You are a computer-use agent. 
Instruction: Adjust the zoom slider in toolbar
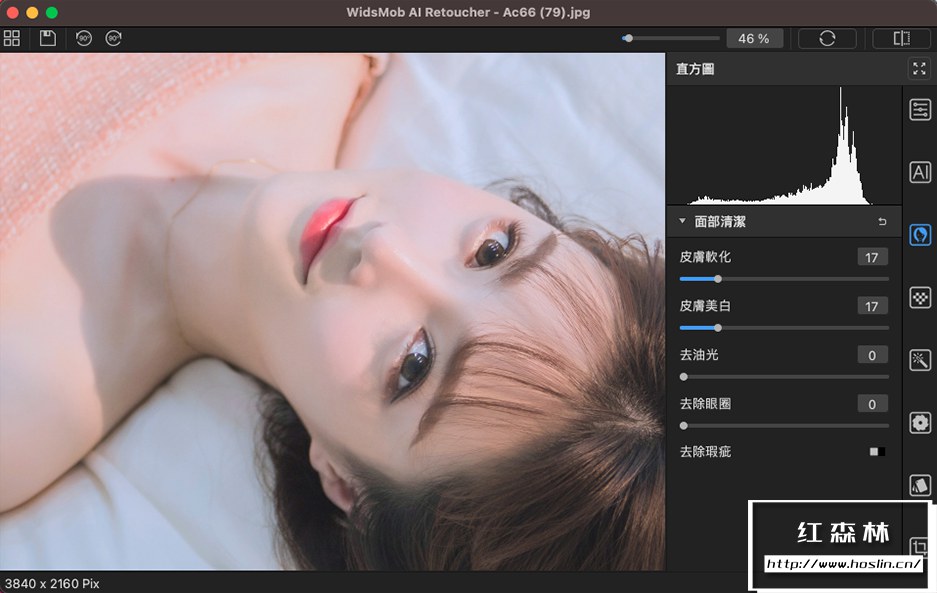pos(670,38)
